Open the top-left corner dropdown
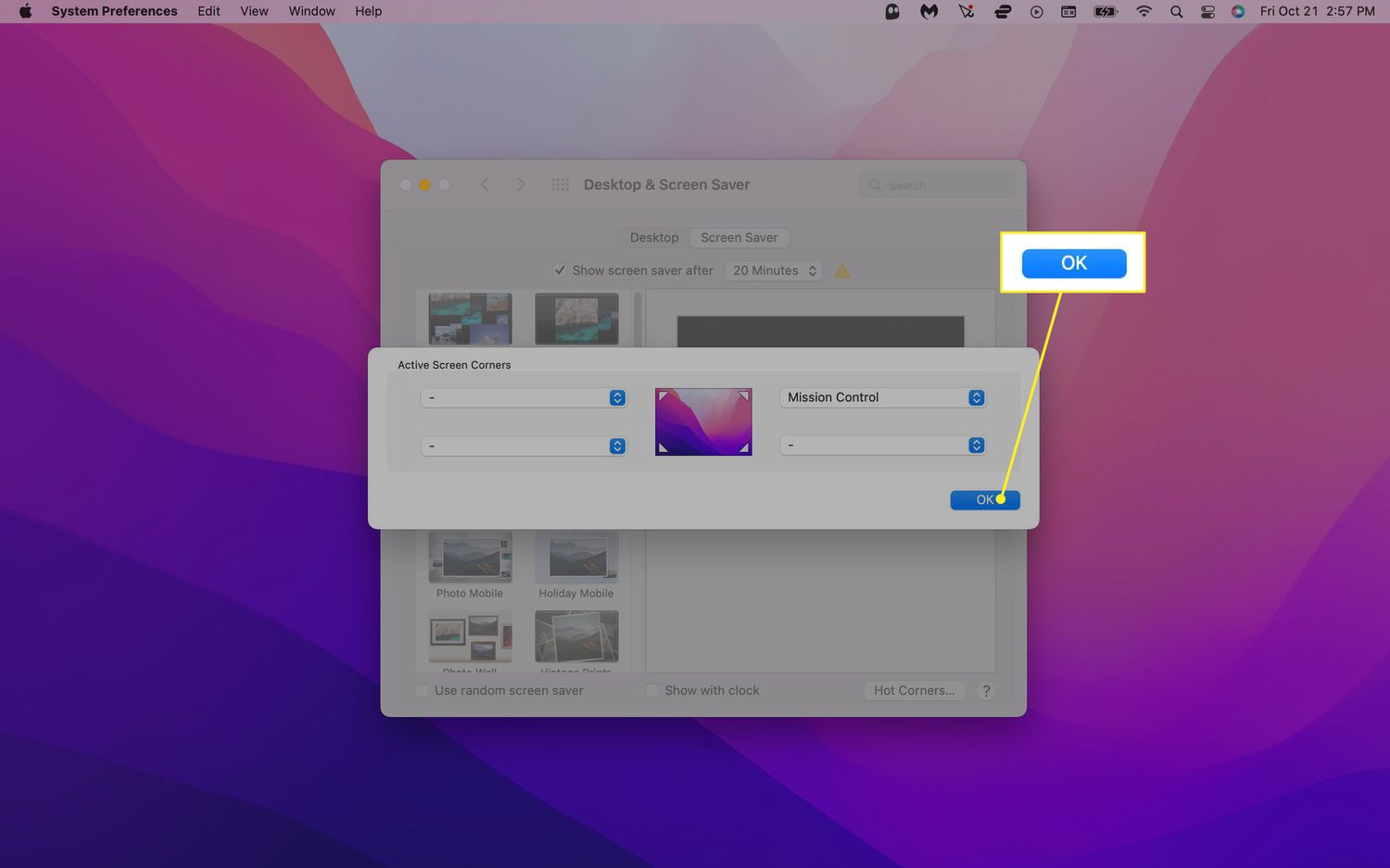The width and height of the screenshot is (1390, 868). [524, 397]
